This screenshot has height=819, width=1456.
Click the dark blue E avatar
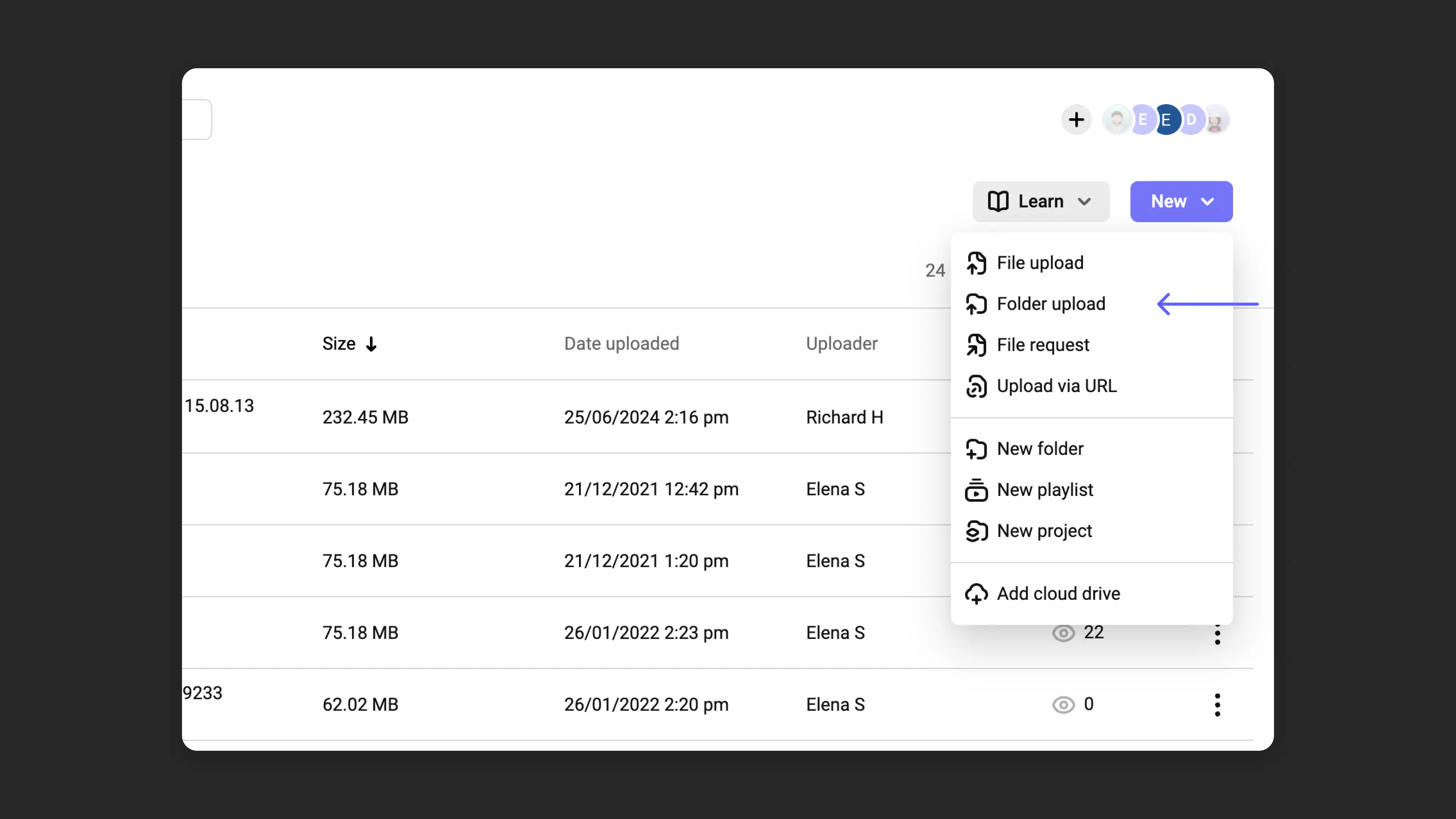click(x=1167, y=120)
